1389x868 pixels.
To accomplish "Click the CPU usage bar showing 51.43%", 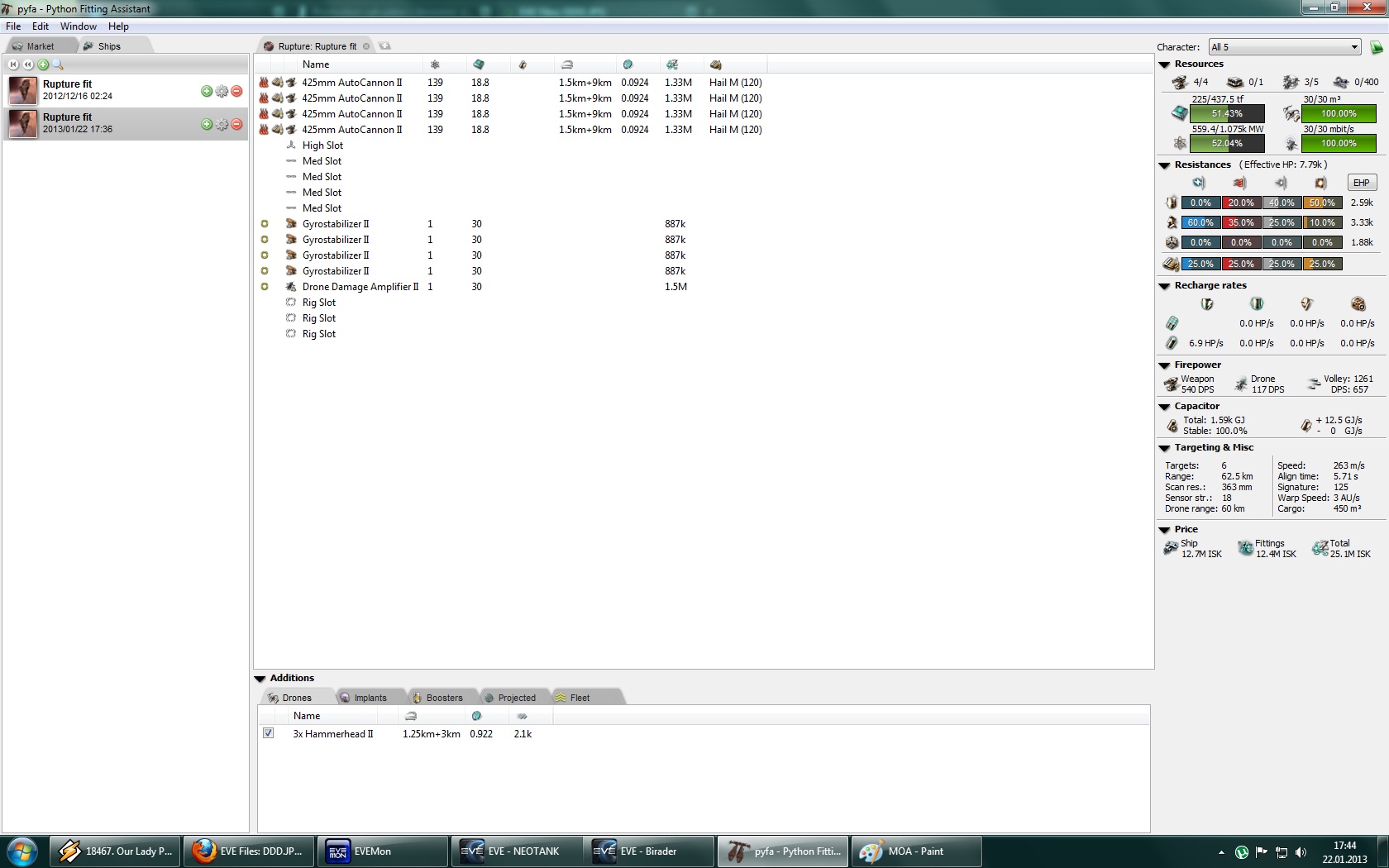I will coord(1227,113).
